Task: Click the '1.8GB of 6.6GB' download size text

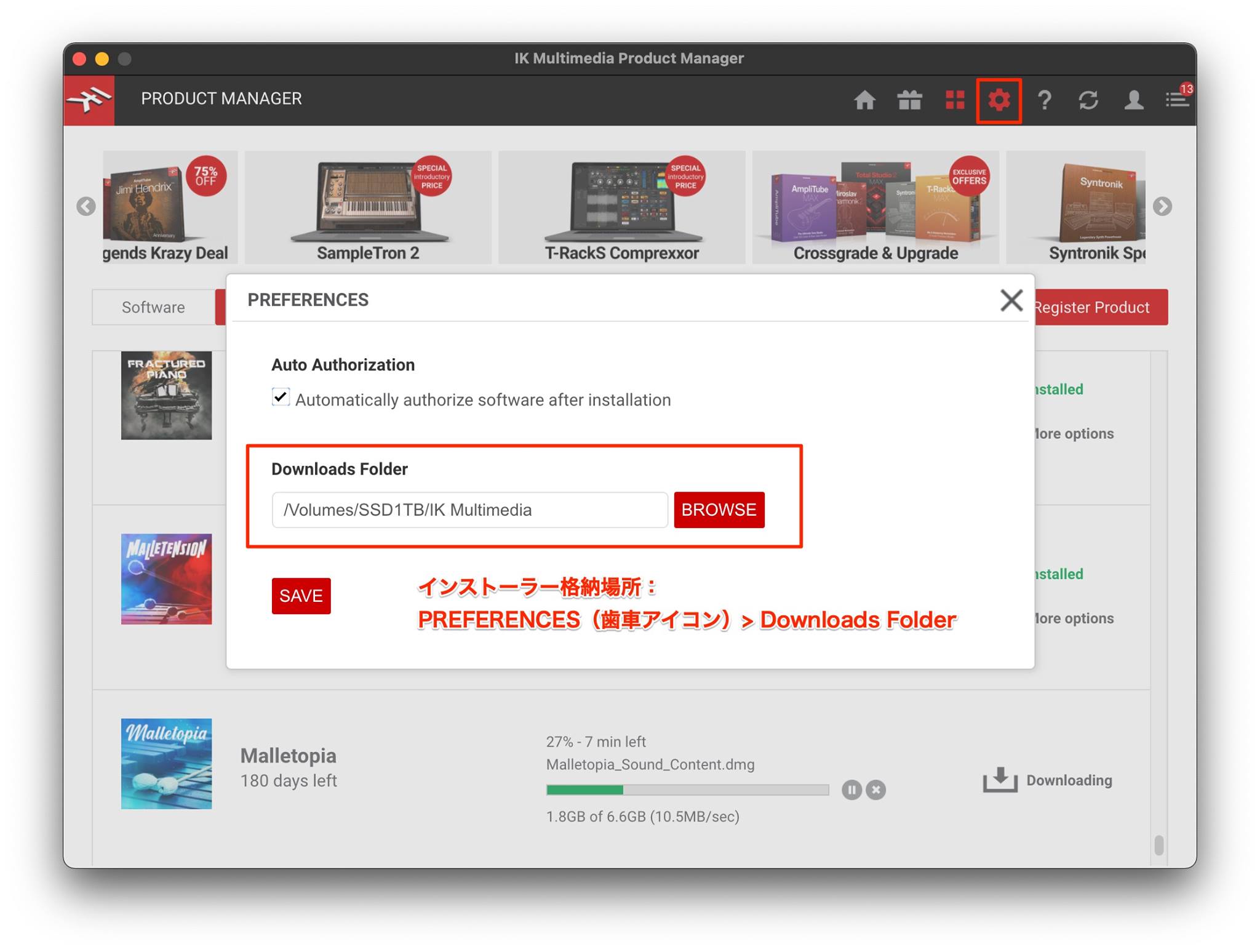Action: (x=643, y=816)
